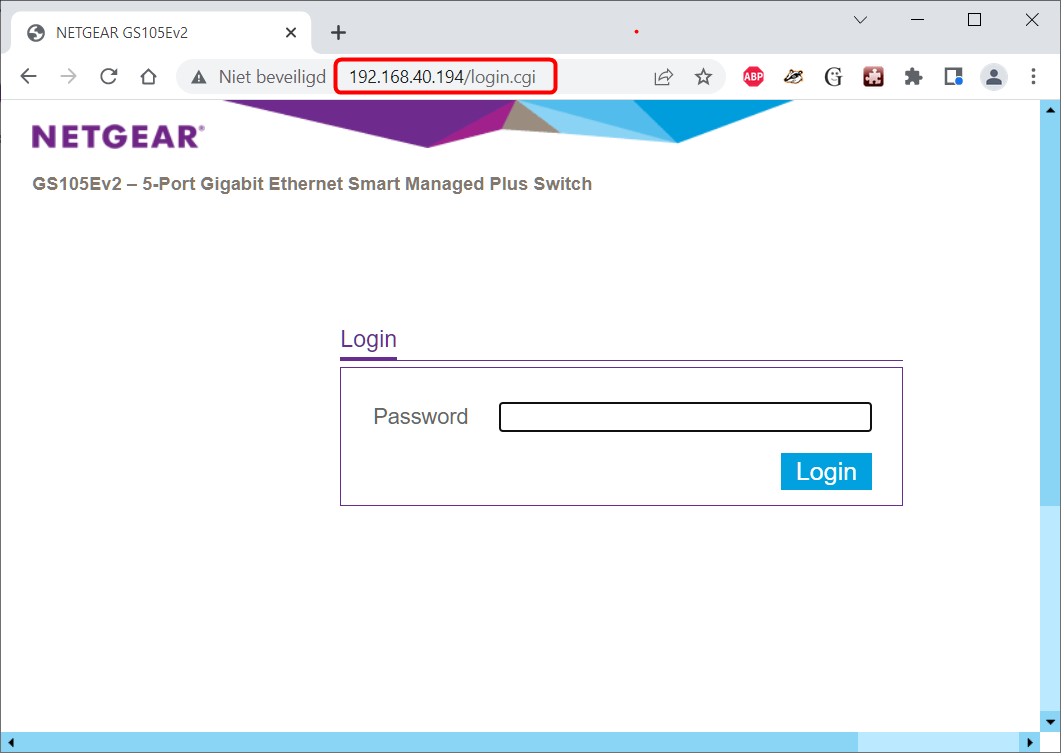
Task: Show the Niet beveiligd site info
Action: [x=258, y=76]
